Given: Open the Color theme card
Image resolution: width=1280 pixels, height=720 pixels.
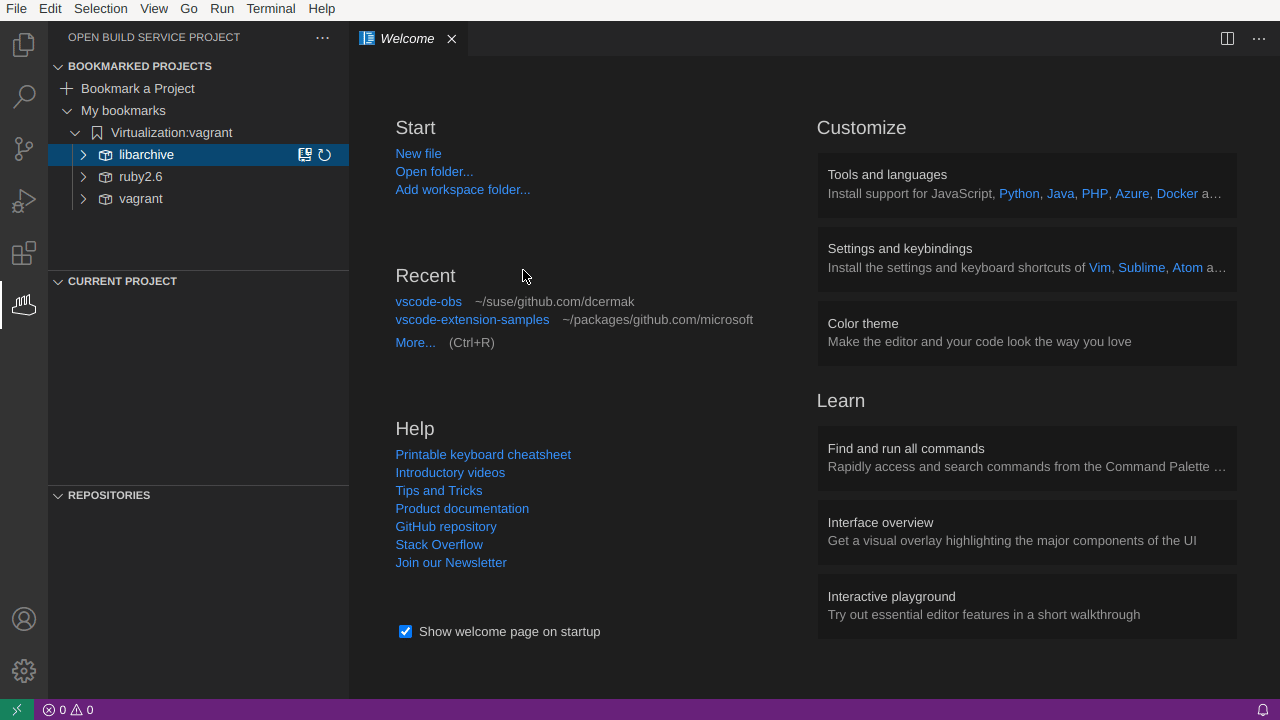Looking at the screenshot, I should pyautogui.click(x=1027, y=333).
